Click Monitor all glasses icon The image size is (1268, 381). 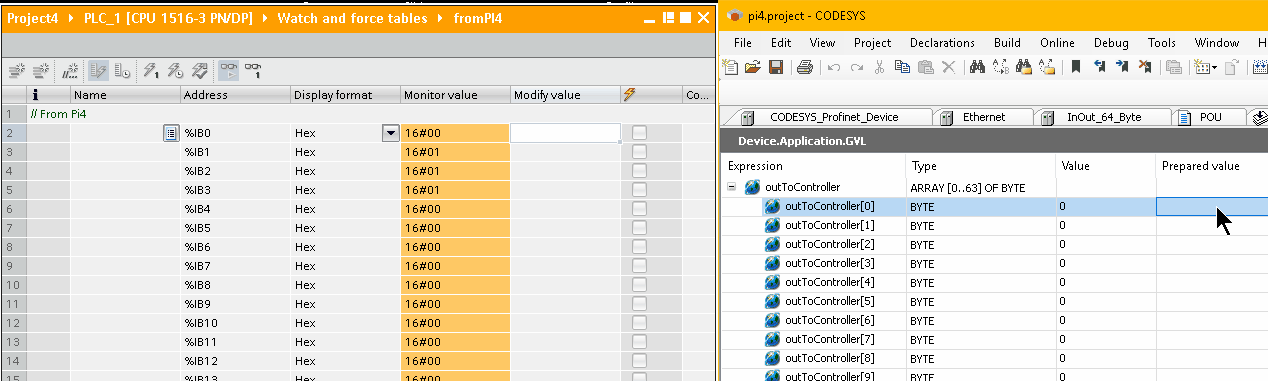(x=229, y=71)
